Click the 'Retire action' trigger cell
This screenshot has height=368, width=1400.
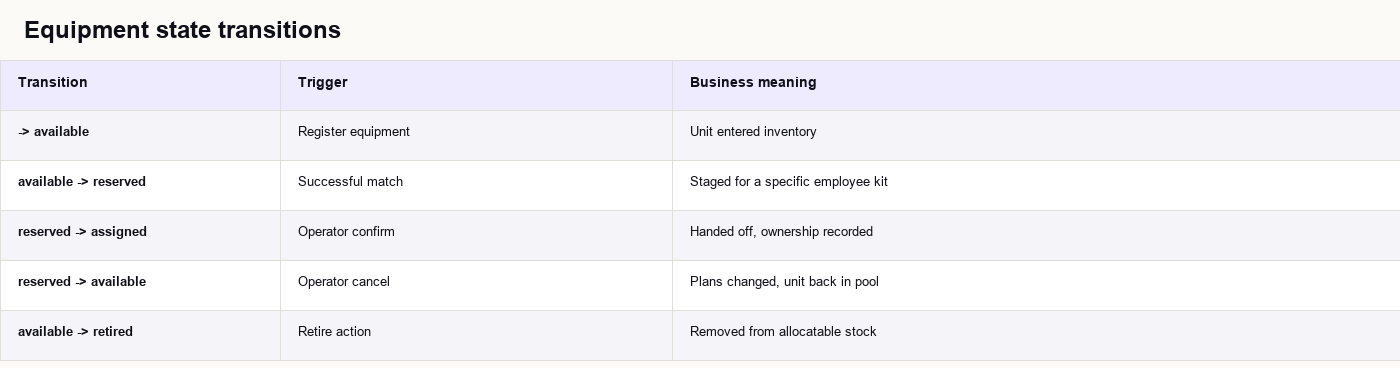[476, 335]
